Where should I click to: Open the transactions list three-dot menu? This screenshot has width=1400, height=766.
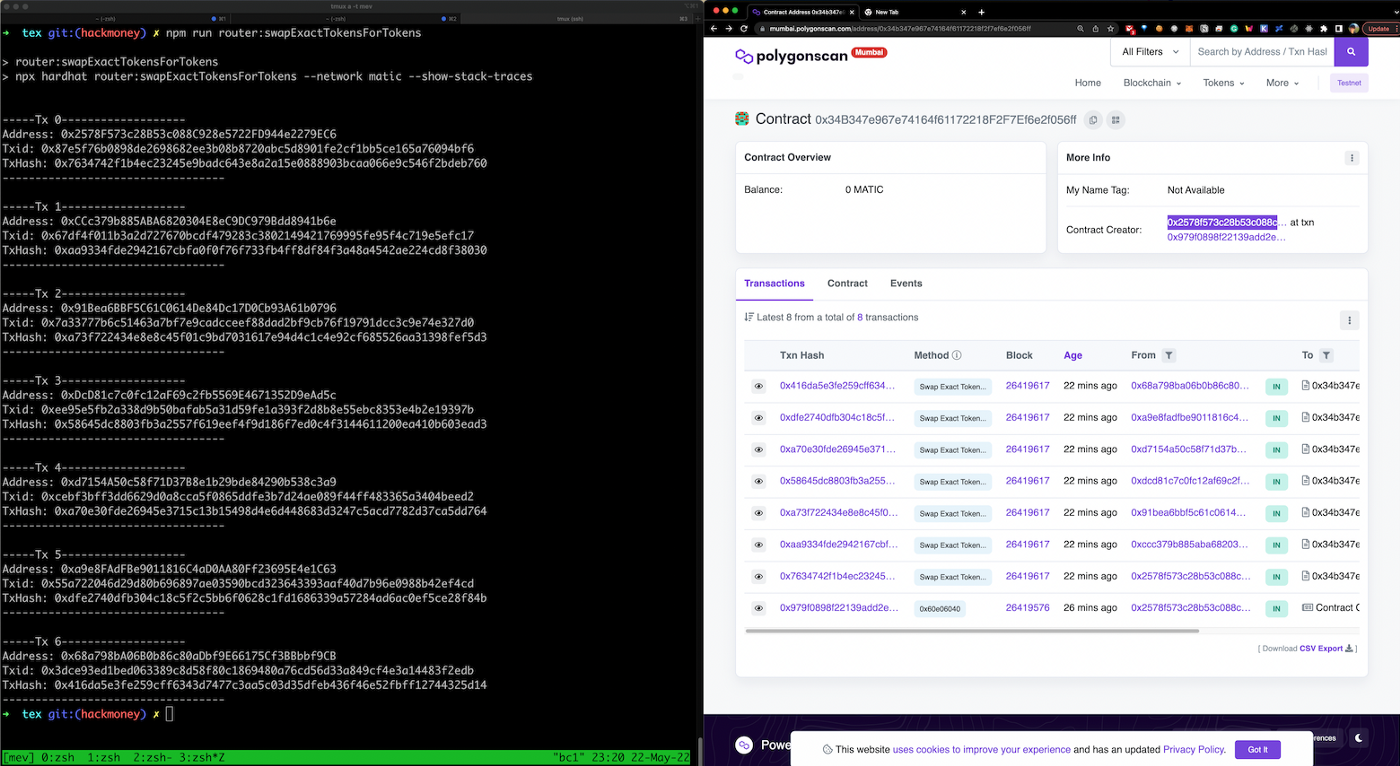click(1350, 320)
